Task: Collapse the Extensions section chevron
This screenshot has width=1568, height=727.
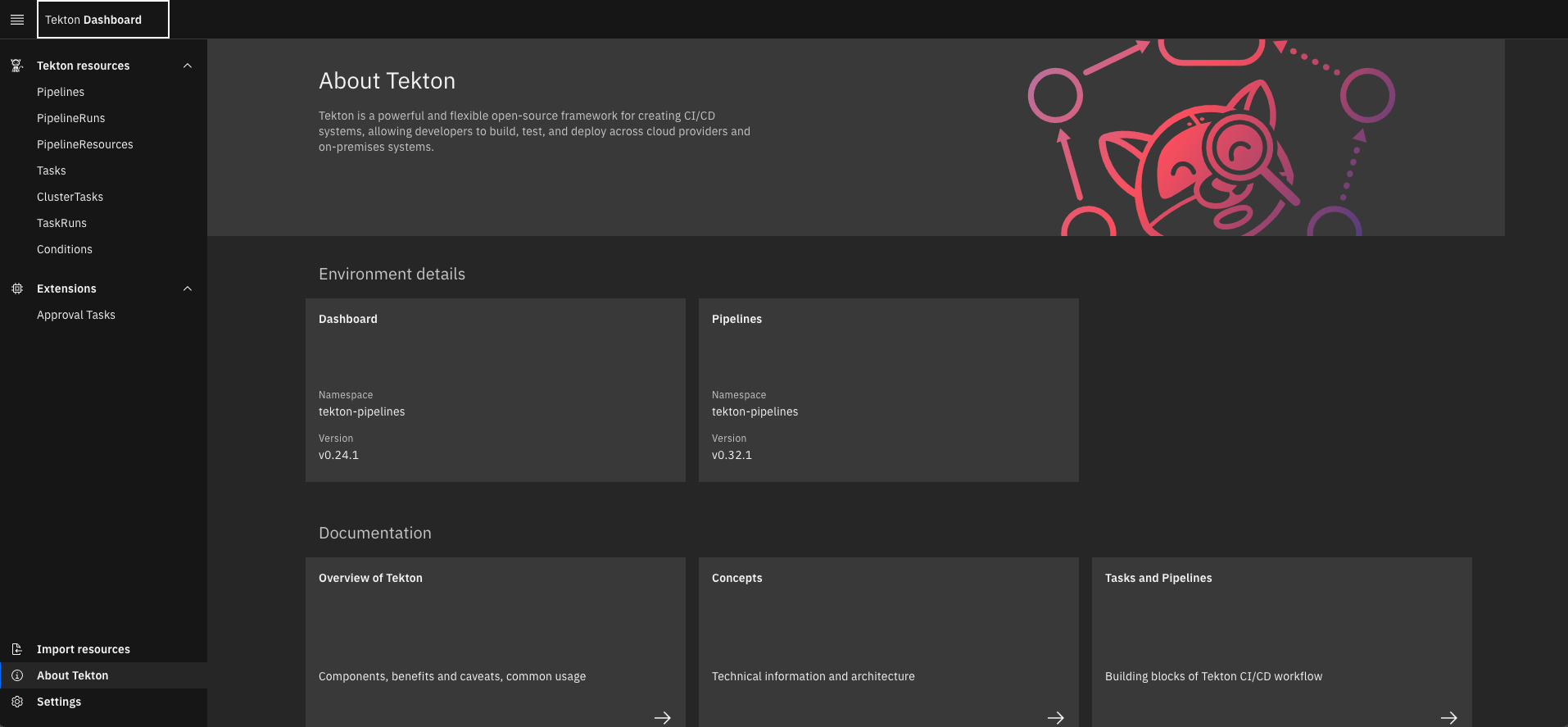Action: [188, 289]
